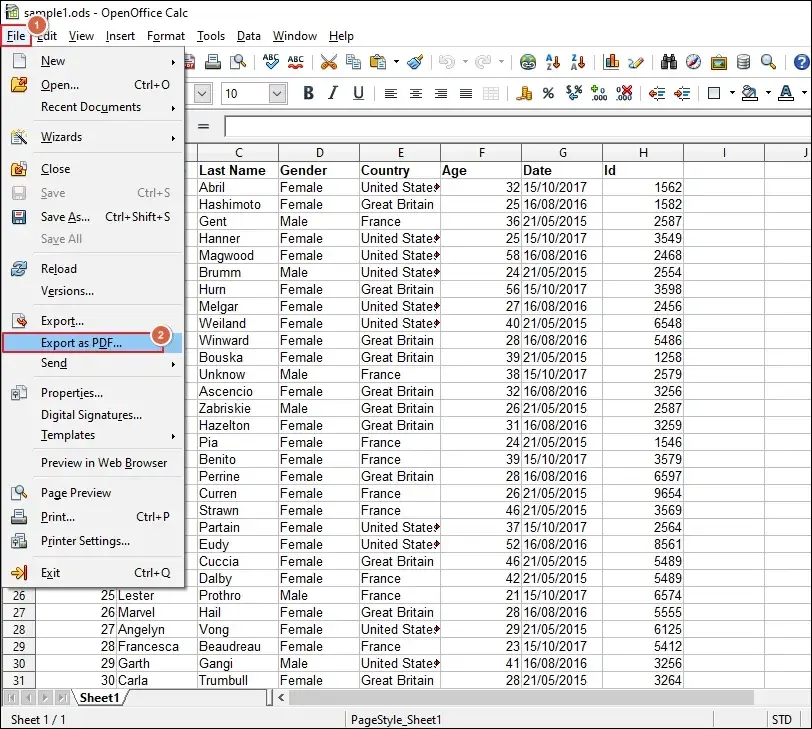Click horizontal scrollbar left arrow
This screenshot has width=812, height=729.
click(281, 697)
